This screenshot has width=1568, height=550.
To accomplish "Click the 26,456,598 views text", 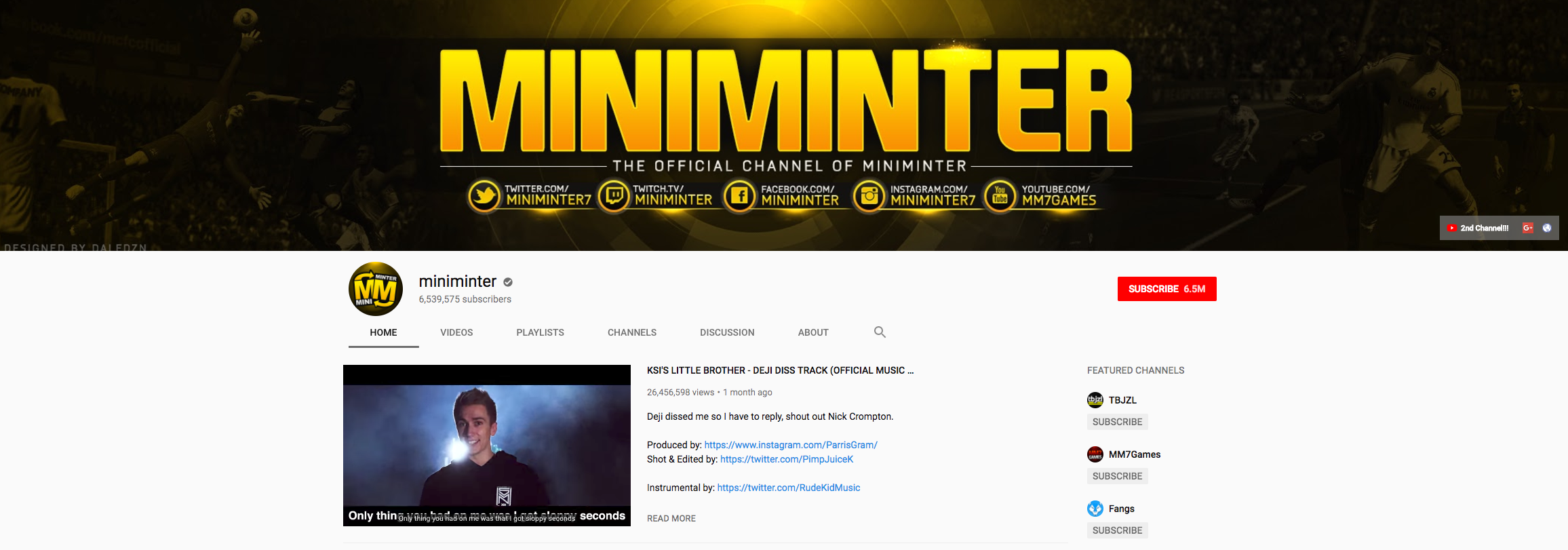I will click(x=681, y=392).
